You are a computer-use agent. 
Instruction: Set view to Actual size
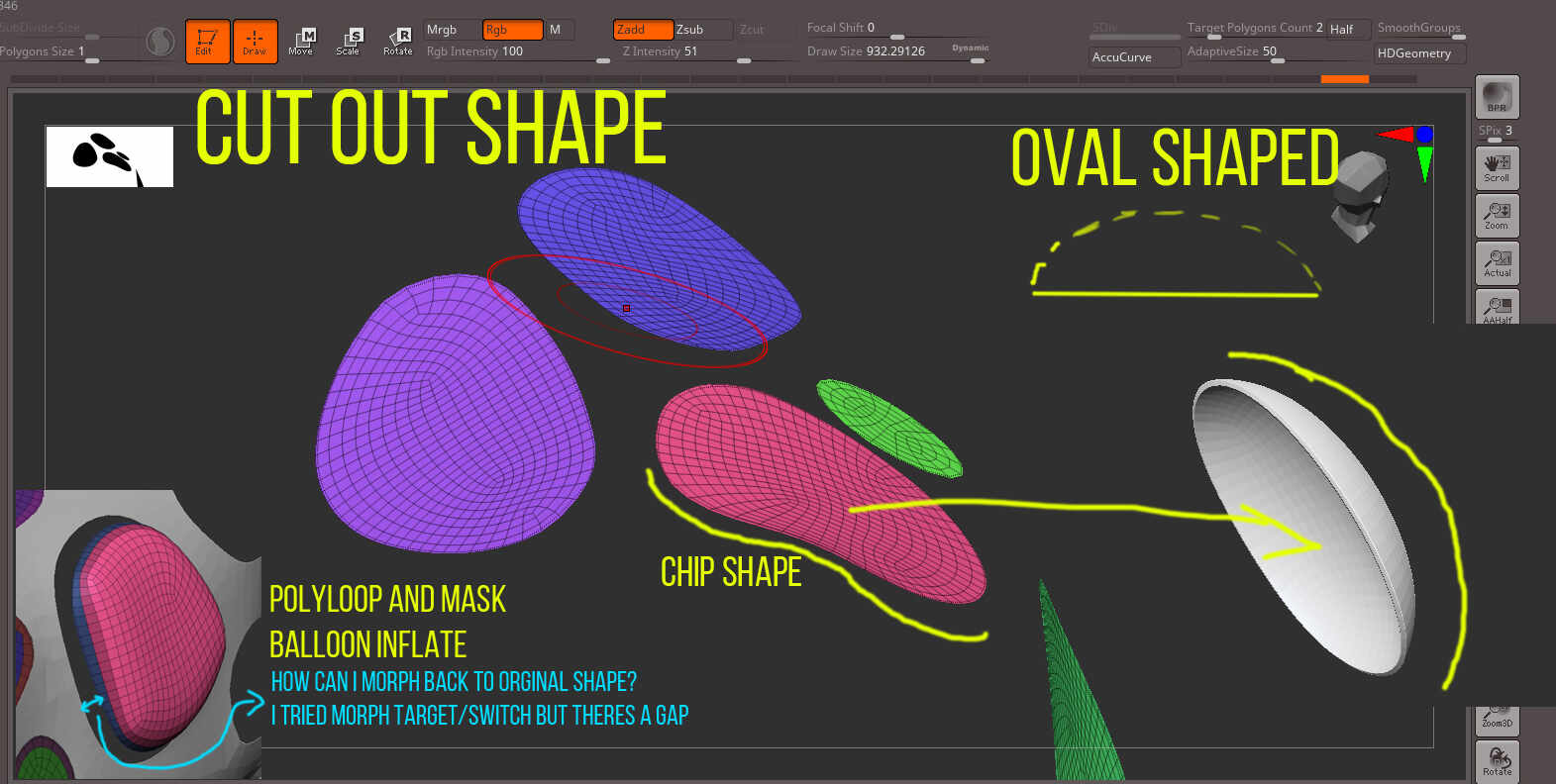[x=1497, y=263]
